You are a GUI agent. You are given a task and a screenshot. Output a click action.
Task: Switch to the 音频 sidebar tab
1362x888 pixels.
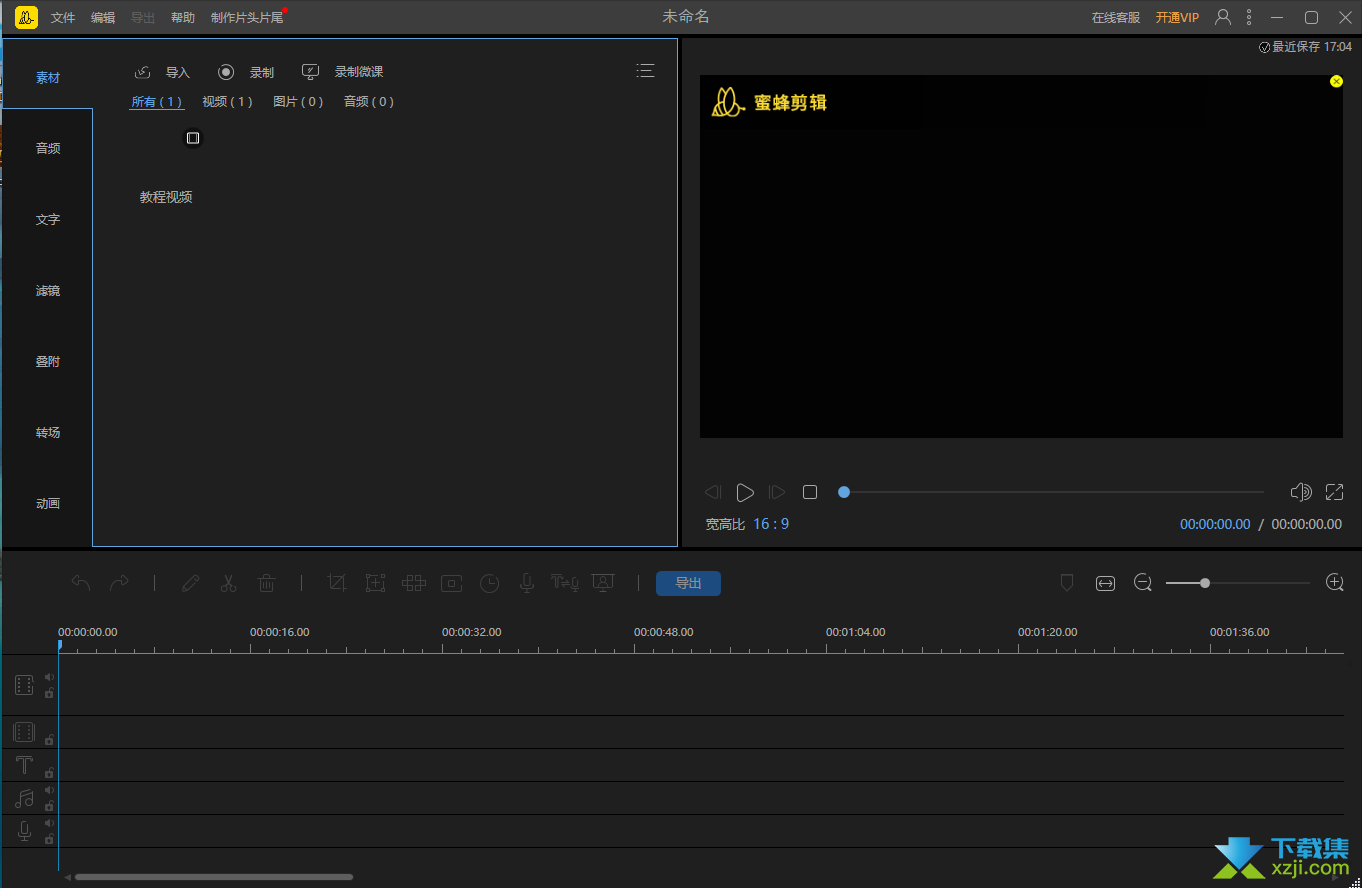48,148
